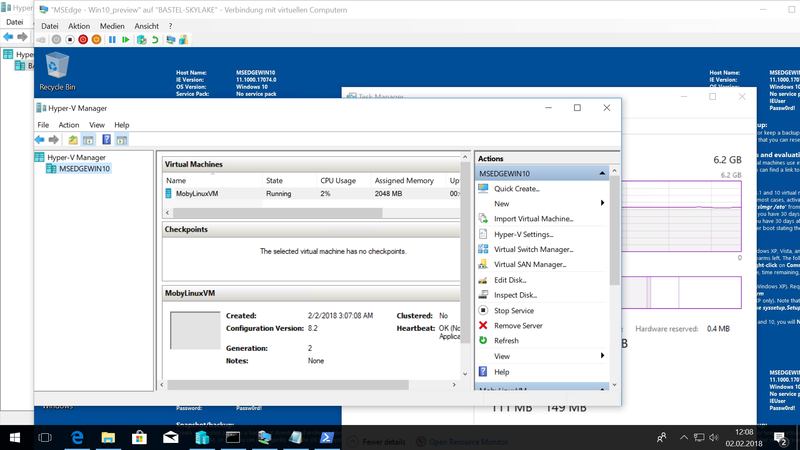Switch to PowerShell on the taskbar
The height and width of the screenshot is (450, 800).
click(327, 438)
